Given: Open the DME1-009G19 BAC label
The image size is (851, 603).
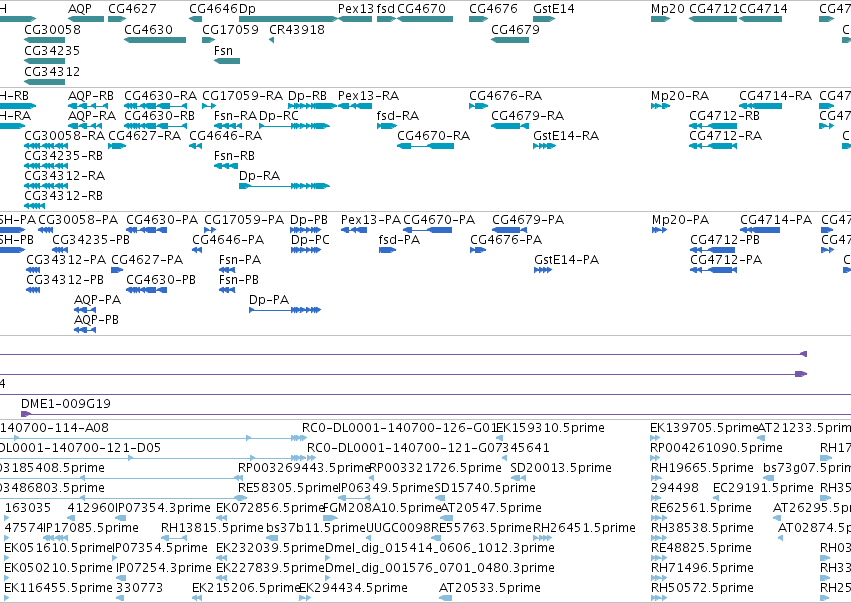Looking at the screenshot, I should (x=66, y=404).
